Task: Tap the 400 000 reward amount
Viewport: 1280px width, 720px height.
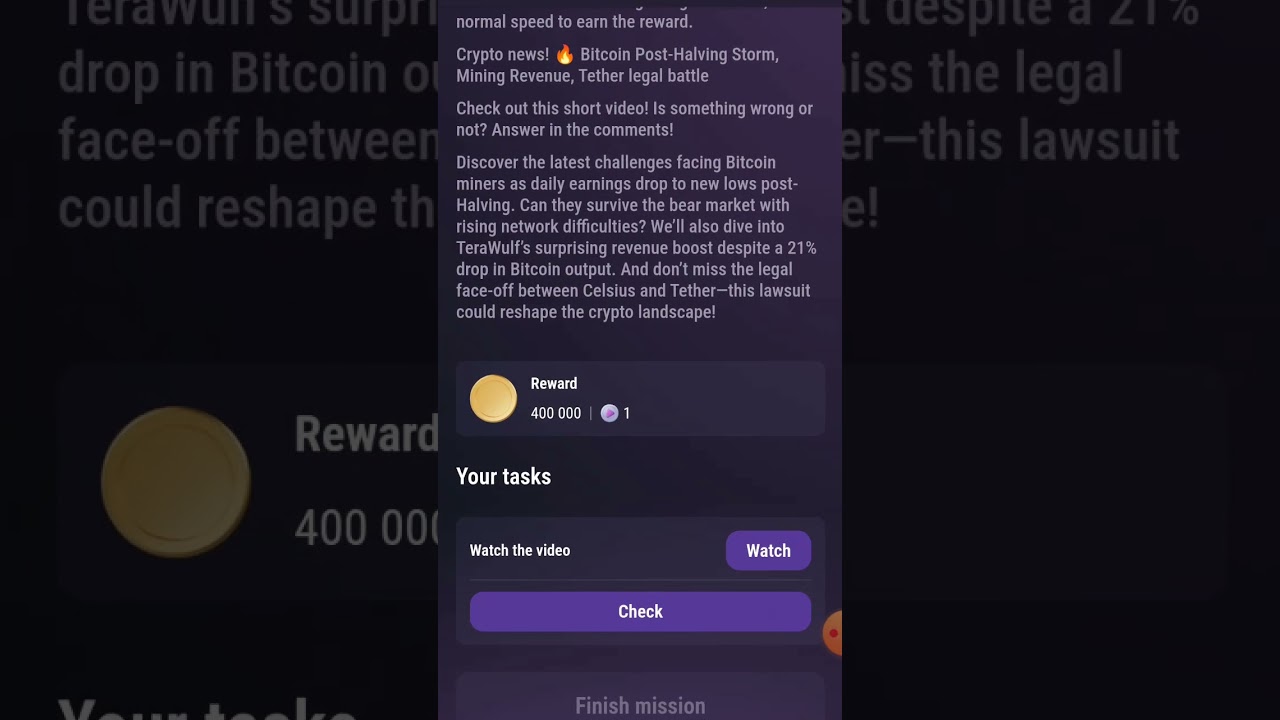Action: [556, 413]
